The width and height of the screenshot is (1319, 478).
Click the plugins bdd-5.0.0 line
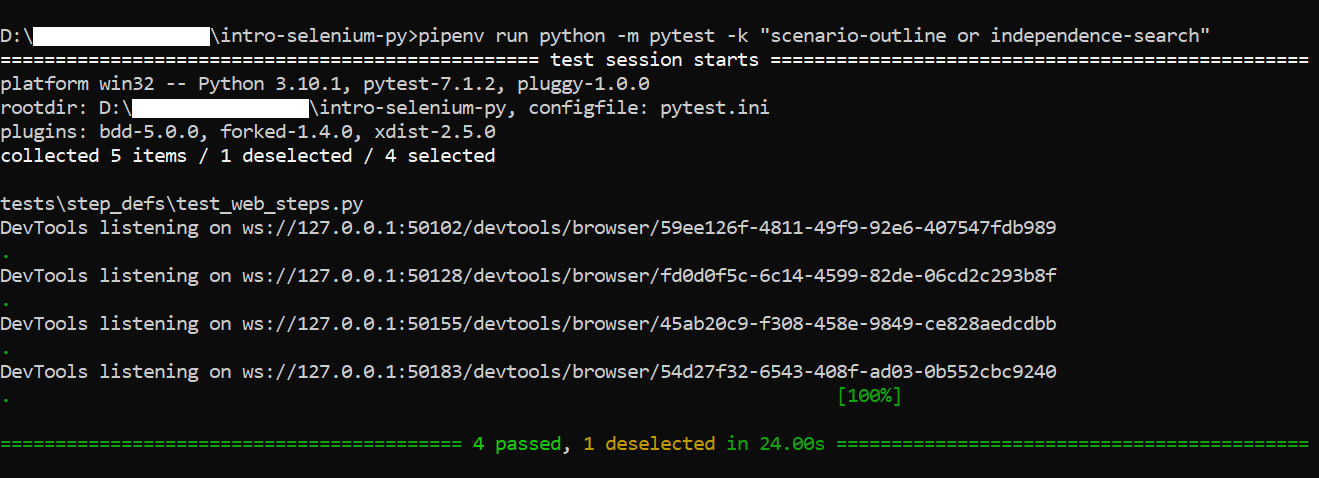click(248, 132)
